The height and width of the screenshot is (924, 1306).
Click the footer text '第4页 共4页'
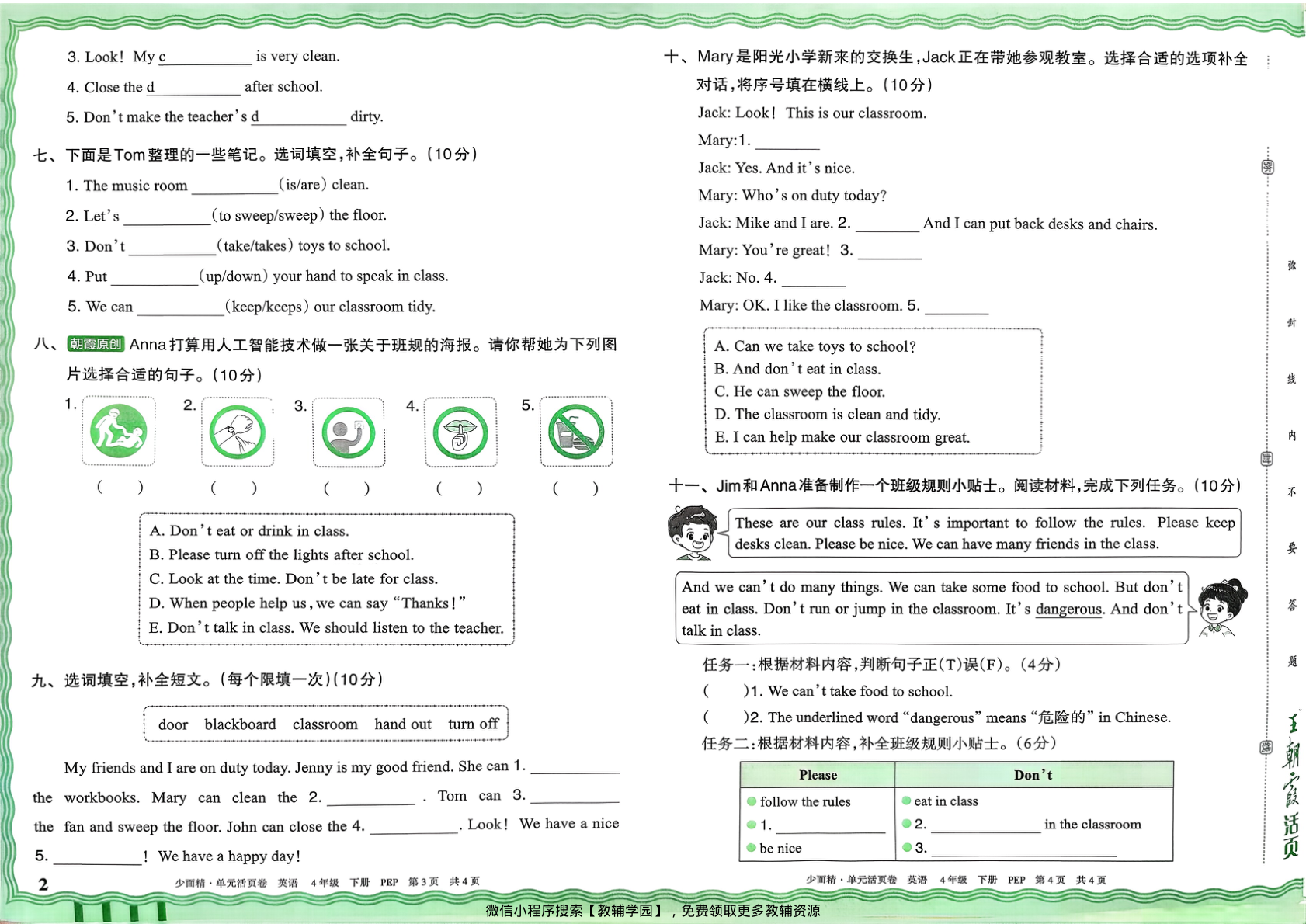(x=1071, y=880)
